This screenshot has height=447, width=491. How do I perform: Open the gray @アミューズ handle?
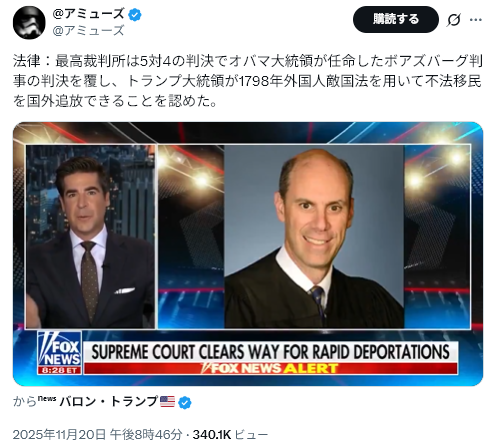(88, 31)
